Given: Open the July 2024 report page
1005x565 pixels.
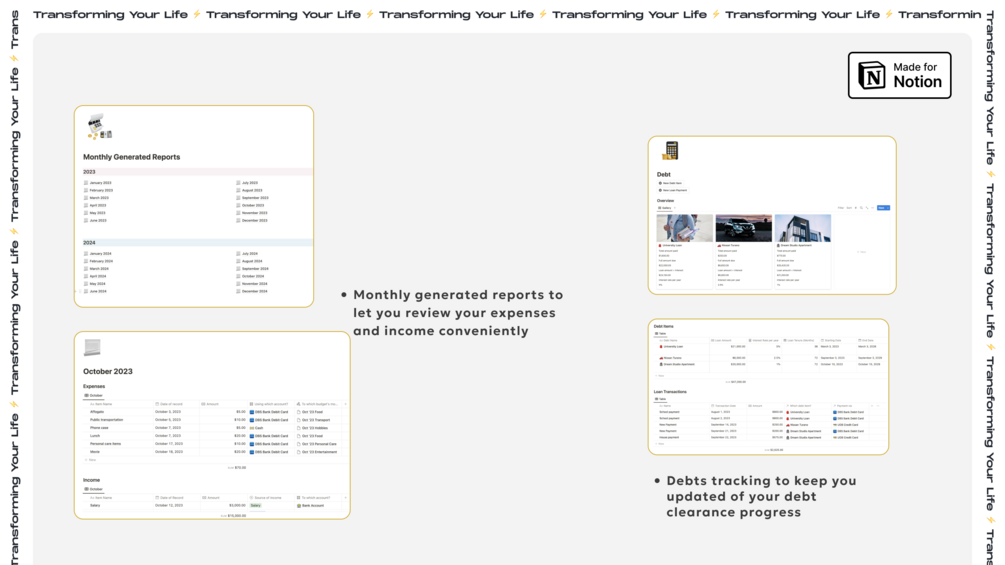Looking at the screenshot, I should pos(247,254).
